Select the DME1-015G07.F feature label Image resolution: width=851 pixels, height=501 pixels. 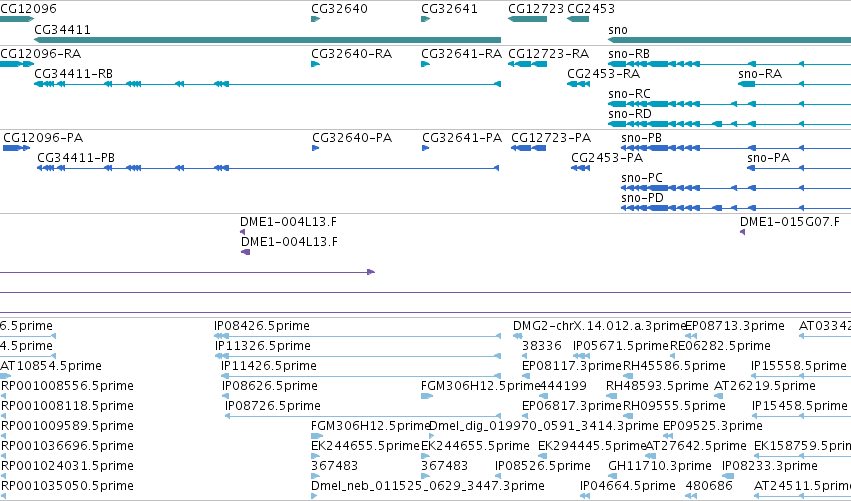tap(790, 222)
